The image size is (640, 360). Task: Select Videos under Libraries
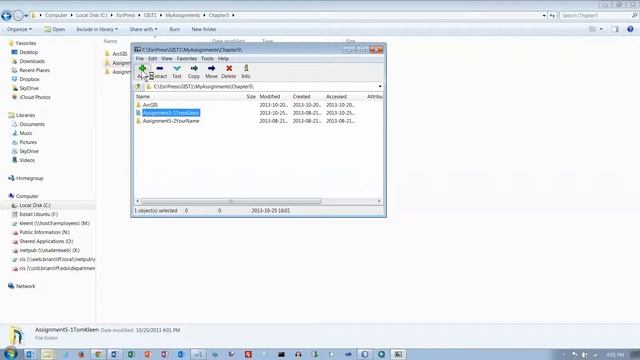(27, 160)
